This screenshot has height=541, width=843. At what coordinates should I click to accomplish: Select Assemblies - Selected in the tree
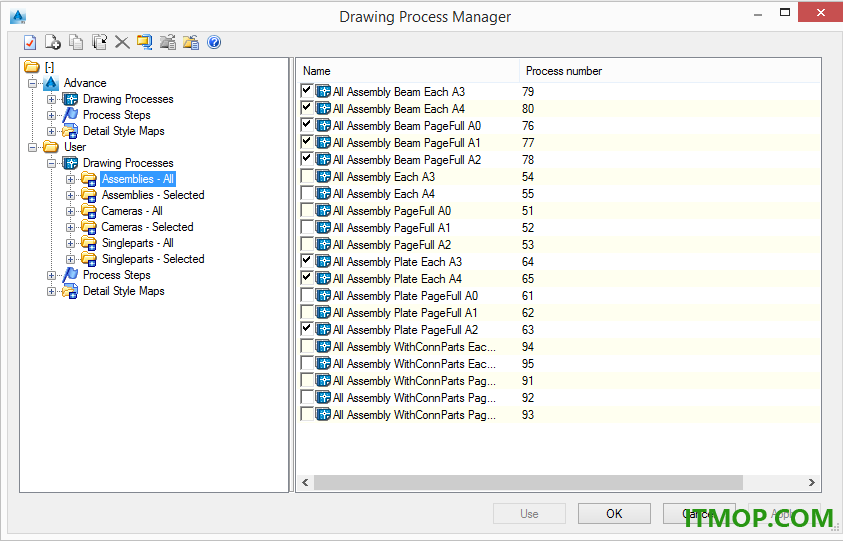coord(153,195)
